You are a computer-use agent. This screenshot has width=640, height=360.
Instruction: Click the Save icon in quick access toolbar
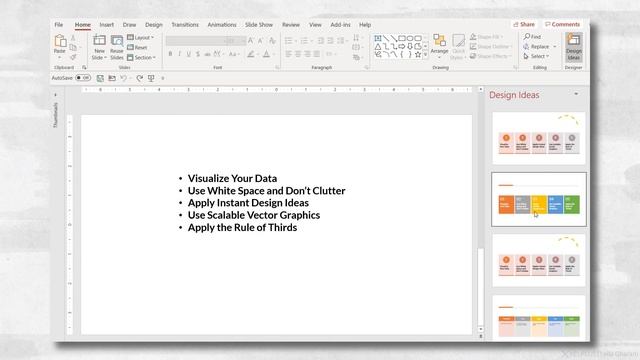100,78
